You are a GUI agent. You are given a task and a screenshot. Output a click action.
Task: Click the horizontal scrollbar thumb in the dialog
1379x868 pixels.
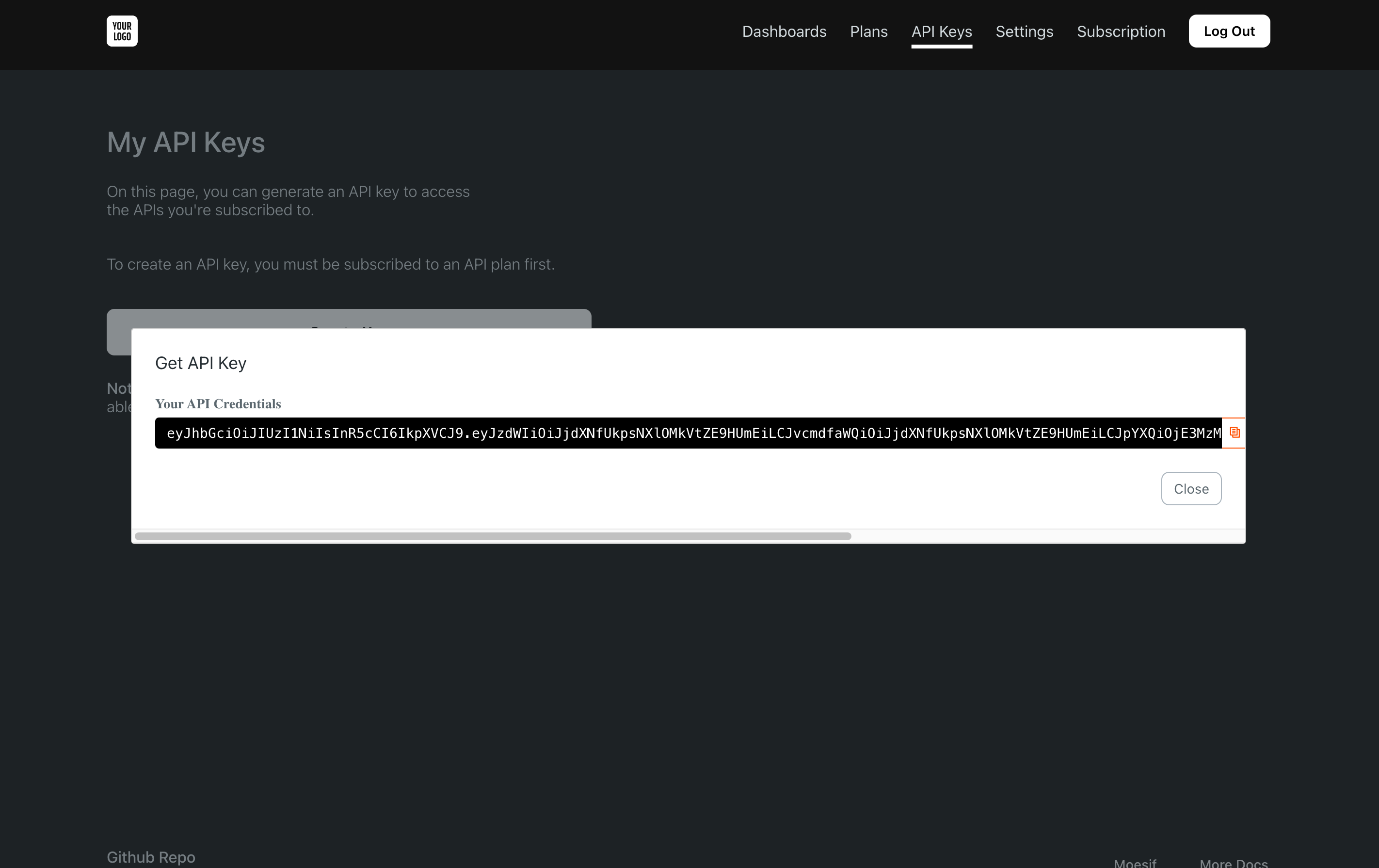click(493, 536)
